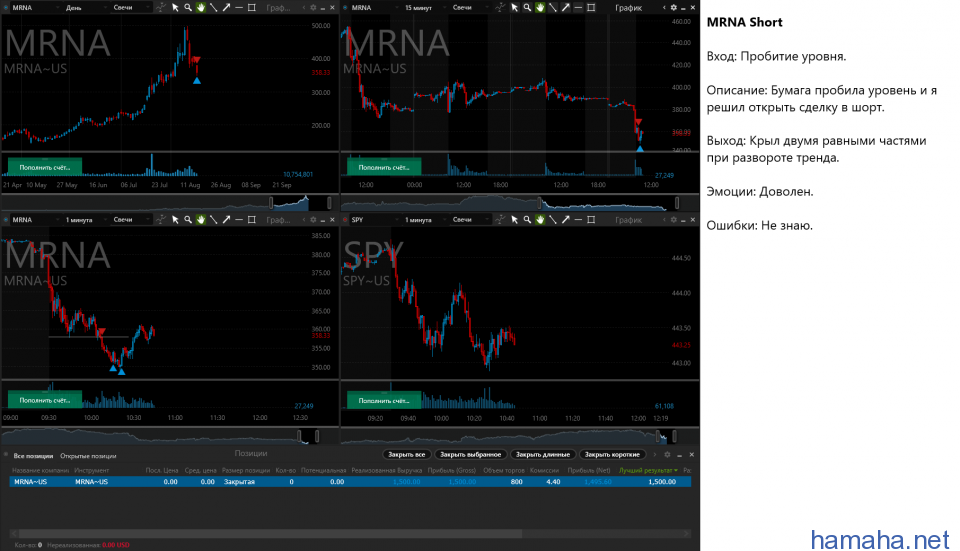960x551 pixels.
Task: Open indicators icon in MRNA 15-minute chart toolbar
Action: pyautogui.click(x=500, y=7)
